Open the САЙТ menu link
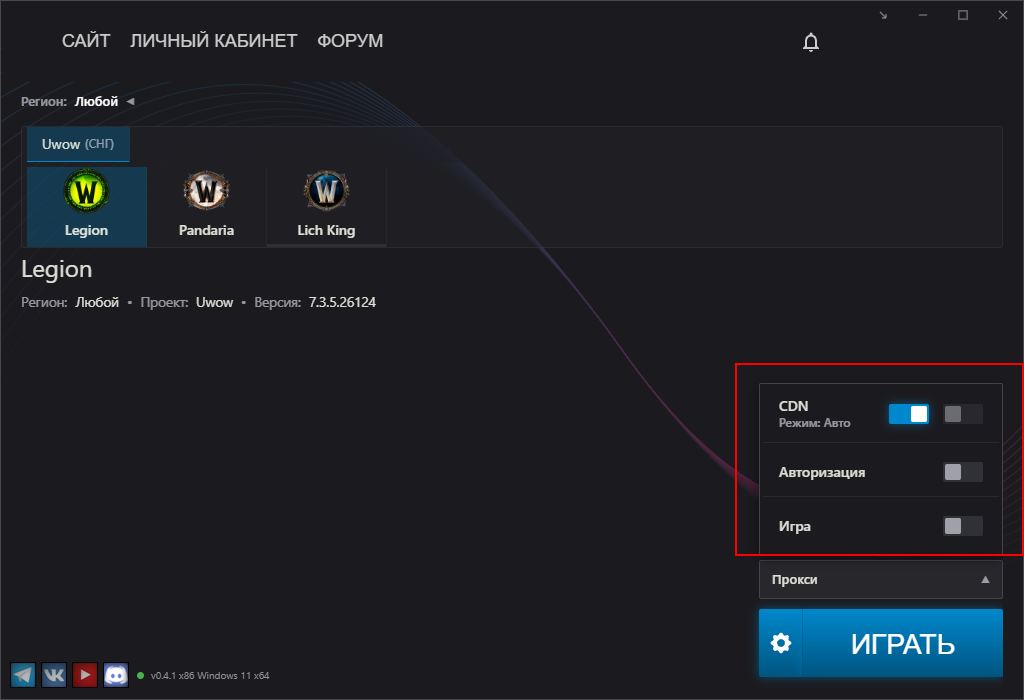Viewport: 1024px width, 700px height. [86, 40]
